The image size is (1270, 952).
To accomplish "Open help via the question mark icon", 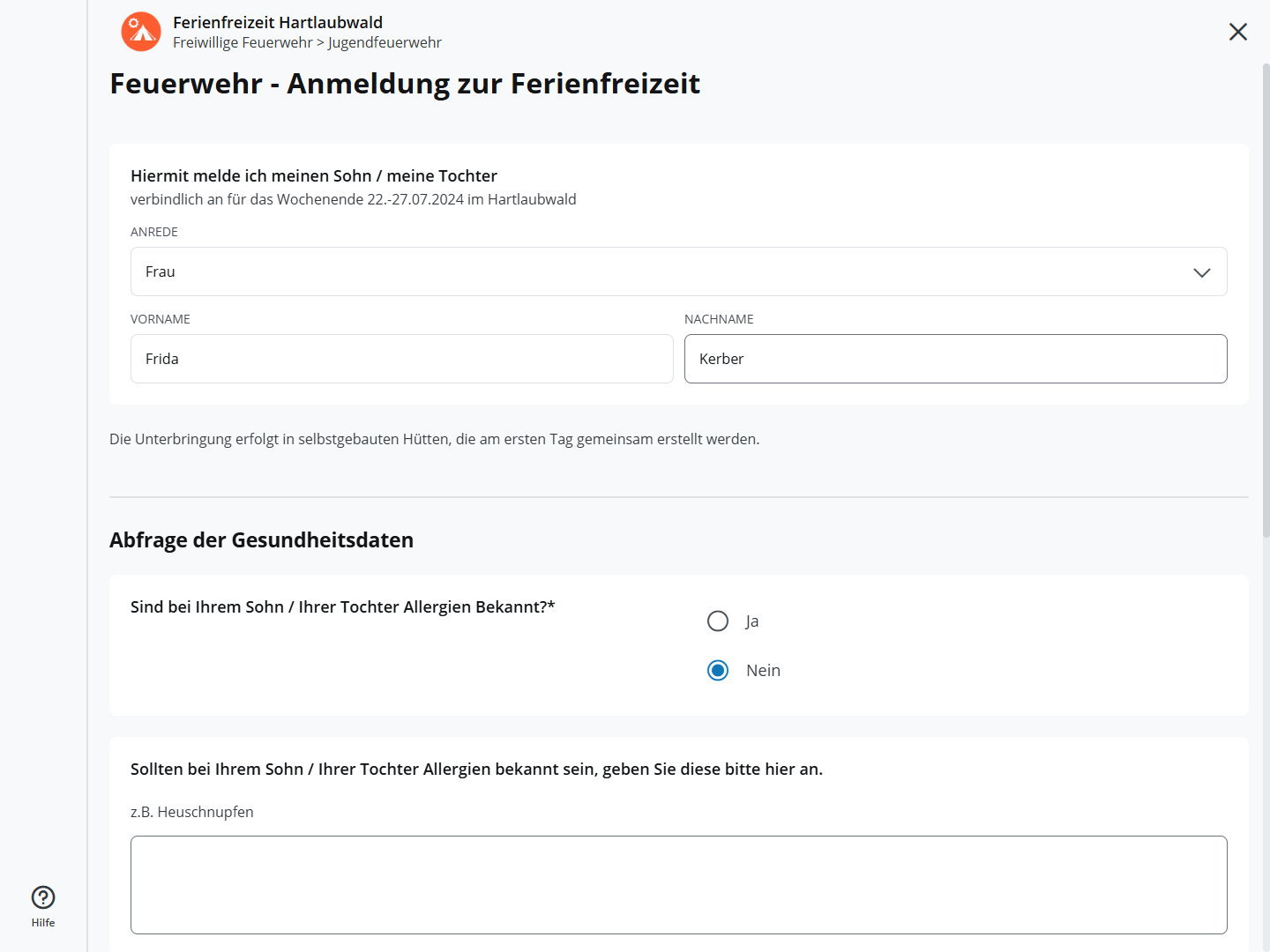I will pos(43,897).
